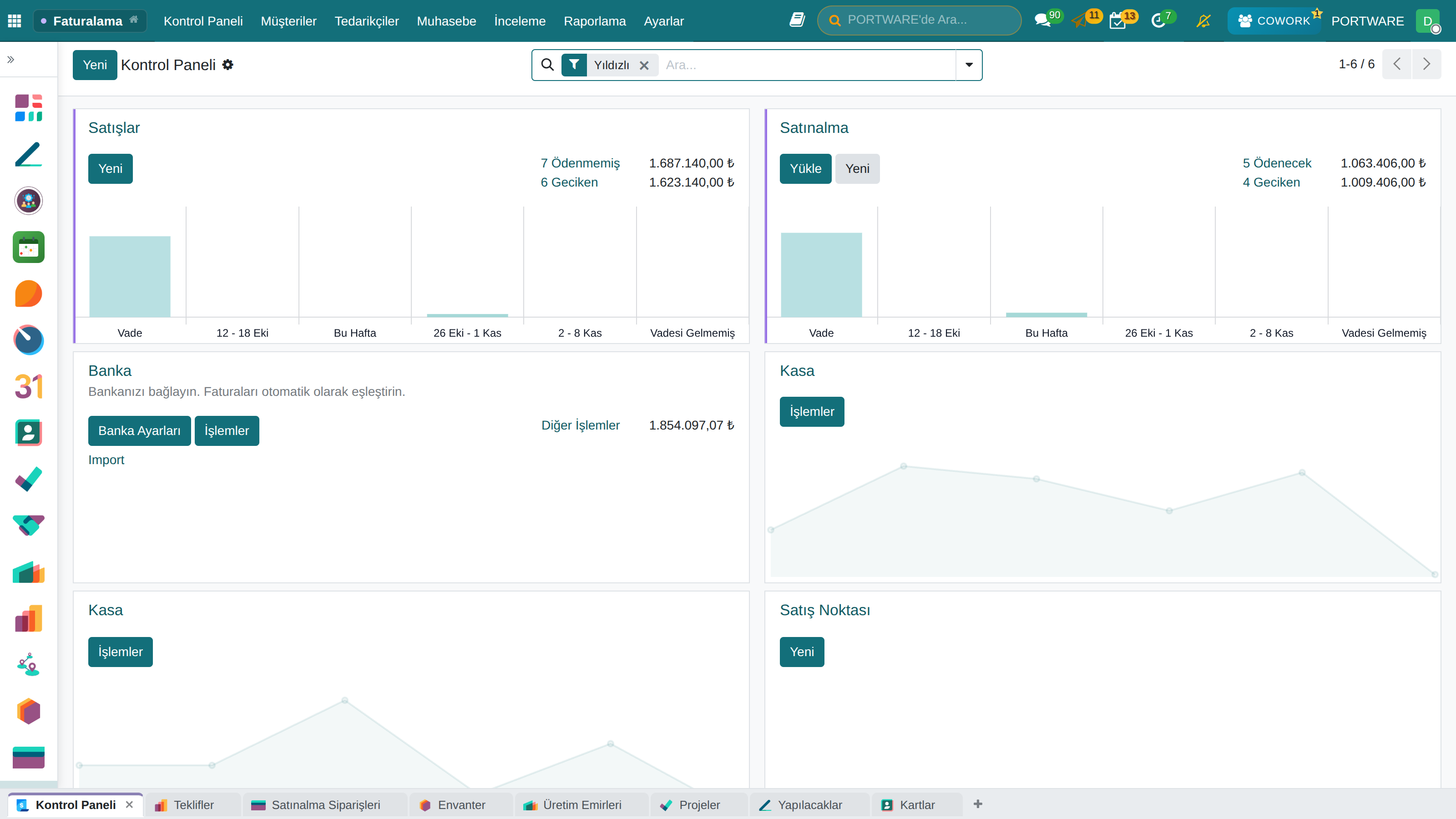Close the Kontrol Paneli bottom tab
This screenshot has width=1456, height=819.
click(x=129, y=804)
